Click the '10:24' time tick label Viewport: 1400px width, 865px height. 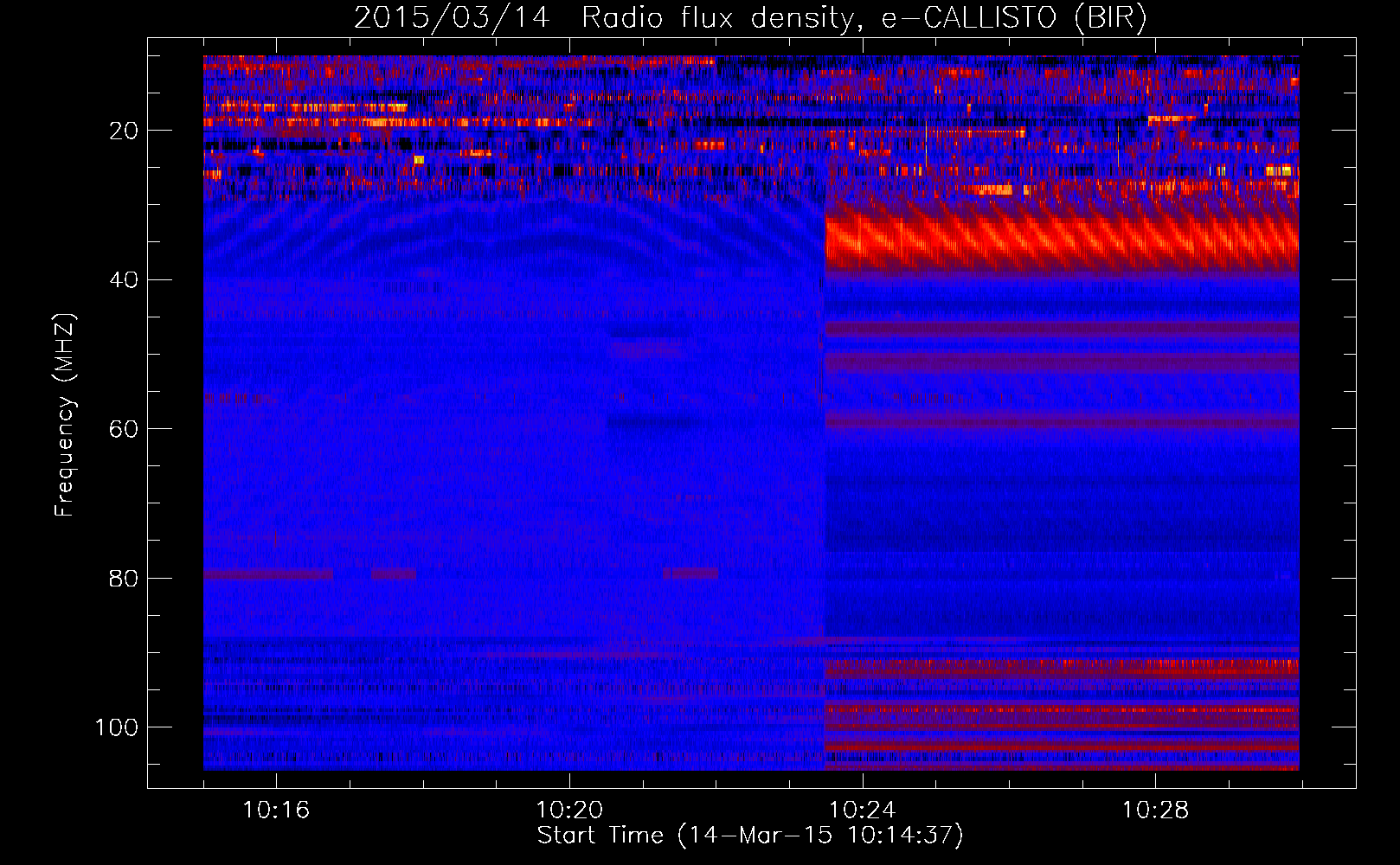pyautogui.click(x=863, y=811)
